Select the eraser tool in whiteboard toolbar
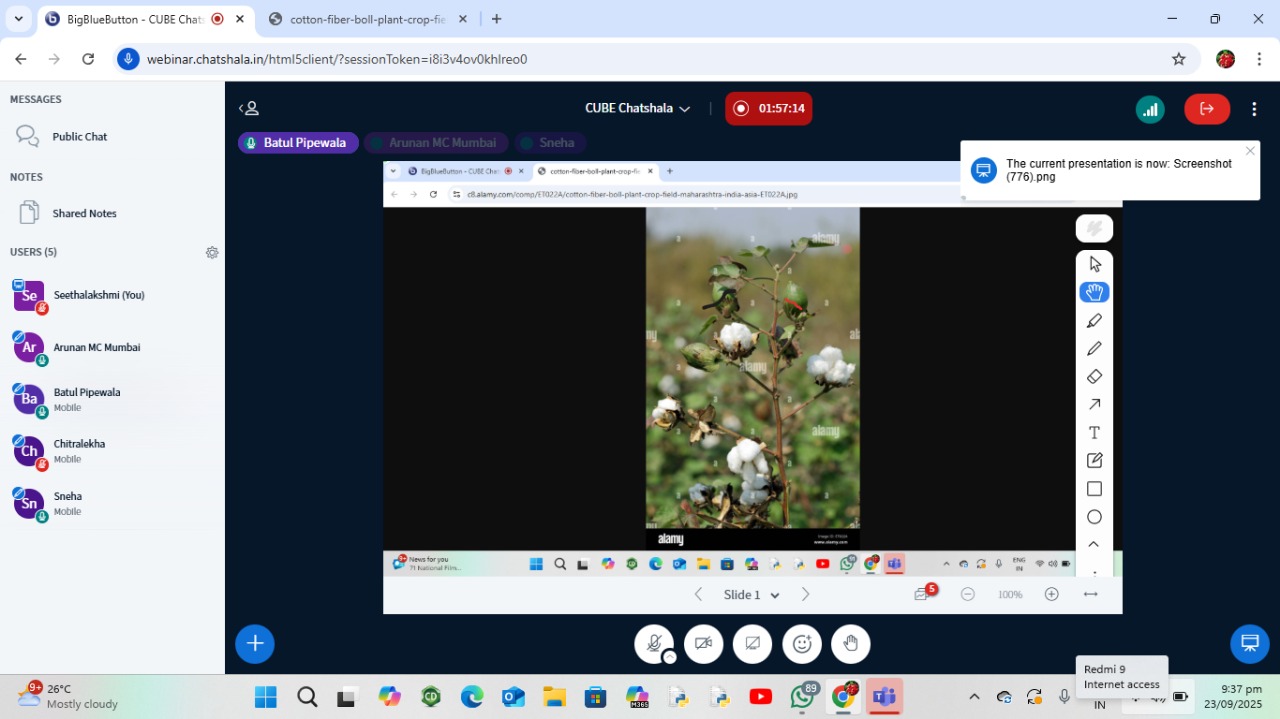1280x719 pixels. coord(1094,377)
